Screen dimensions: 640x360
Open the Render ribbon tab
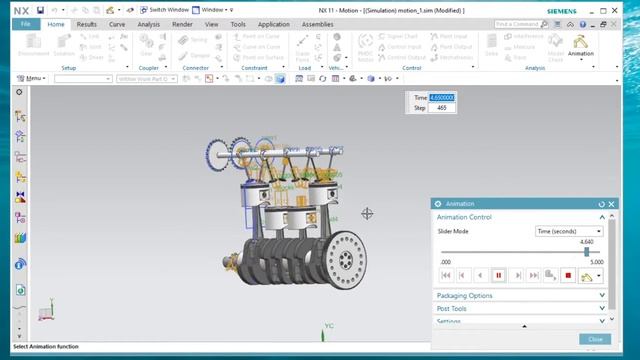click(x=182, y=24)
